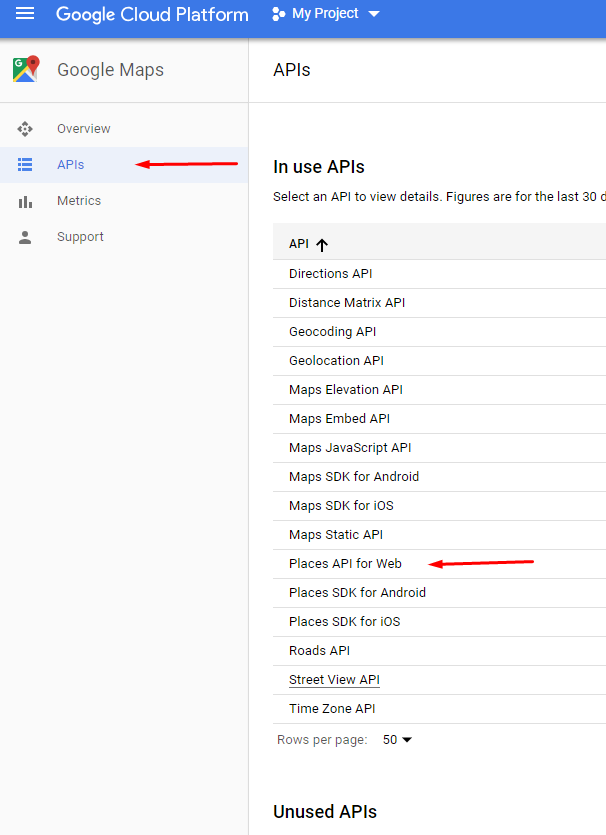Image resolution: width=606 pixels, height=835 pixels.
Task: Open the hamburger navigation menu
Action: point(25,13)
